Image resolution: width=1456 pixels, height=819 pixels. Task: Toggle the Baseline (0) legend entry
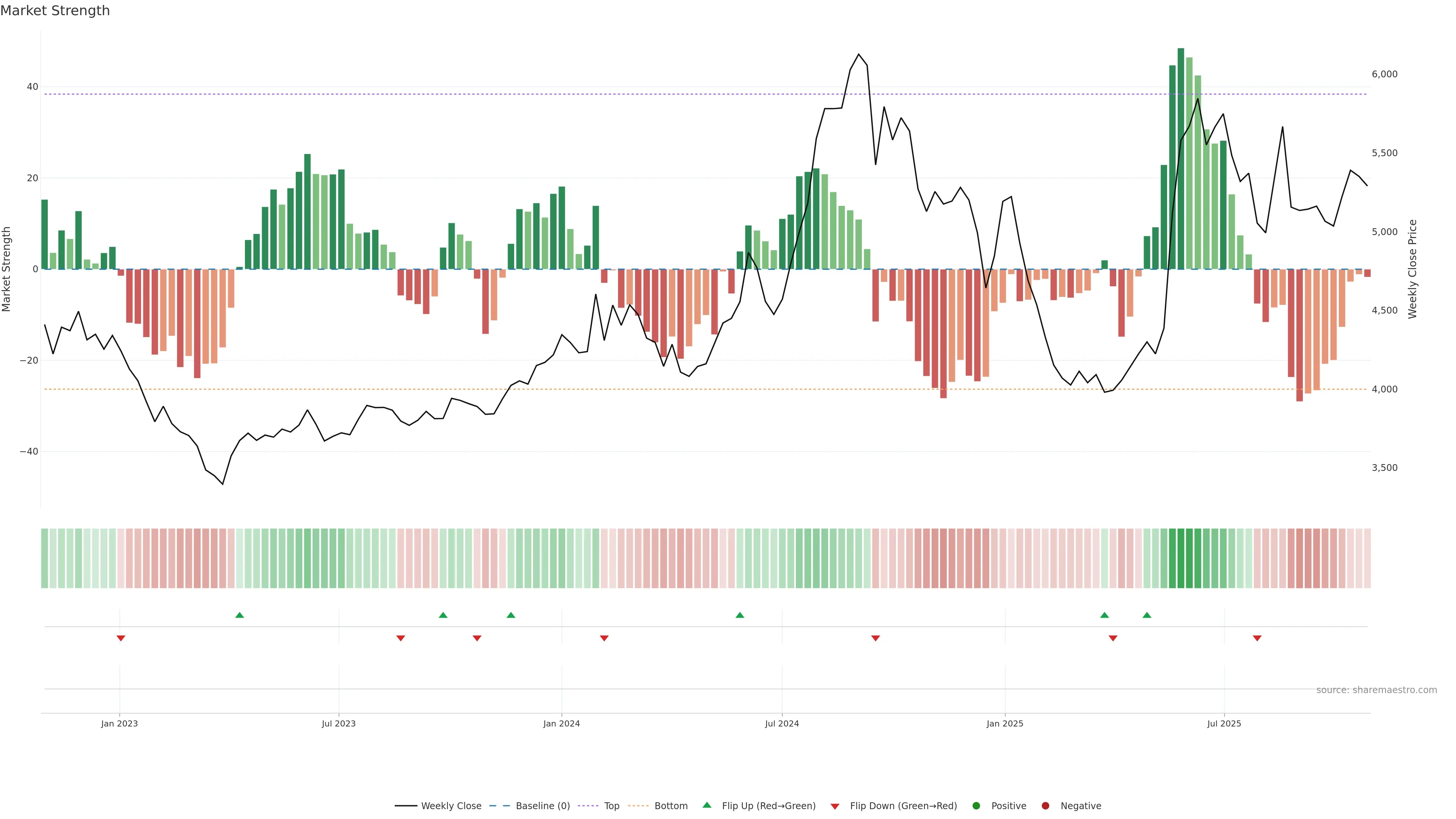[543, 806]
